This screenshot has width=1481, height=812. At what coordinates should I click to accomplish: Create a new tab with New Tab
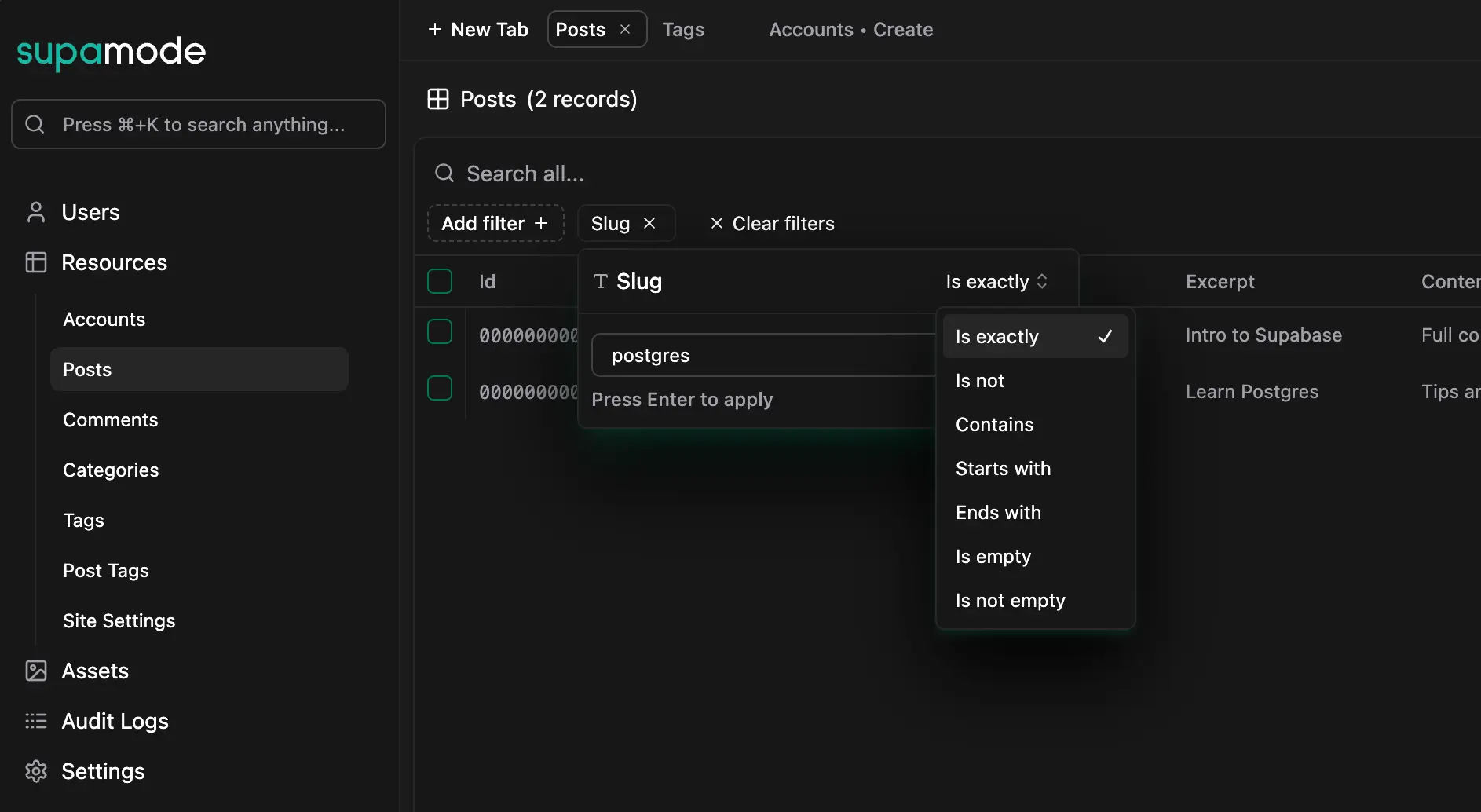pos(477,29)
